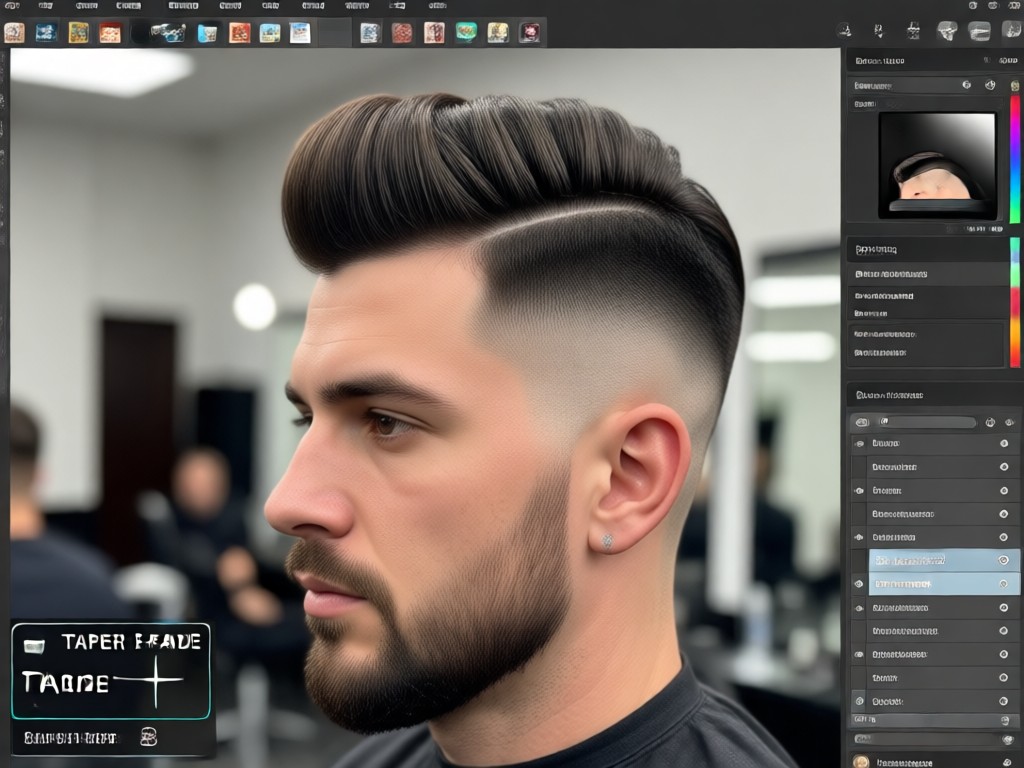This screenshot has height=768, width=1024.
Task: Pick the cream-yellow toolbar icon
Action: 498,33
